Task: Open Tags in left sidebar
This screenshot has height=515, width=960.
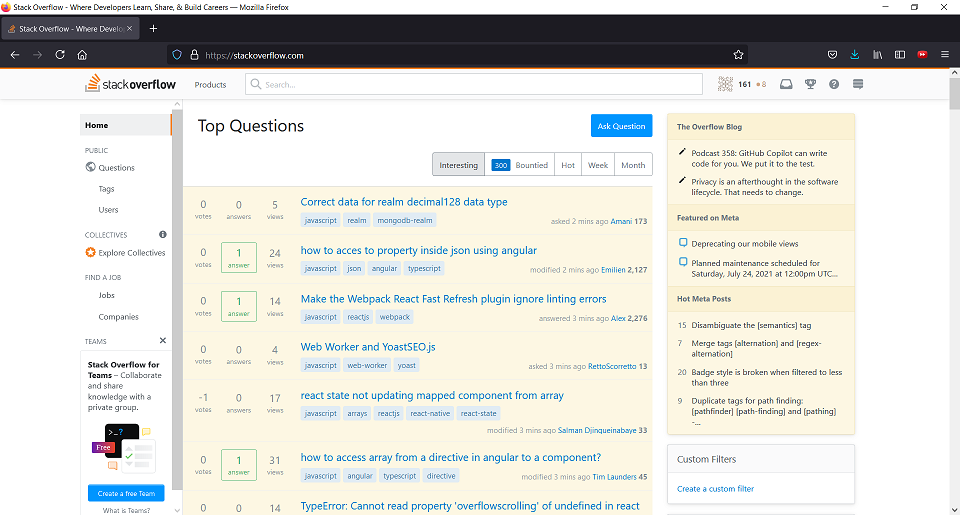Action: pyautogui.click(x=107, y=189)
